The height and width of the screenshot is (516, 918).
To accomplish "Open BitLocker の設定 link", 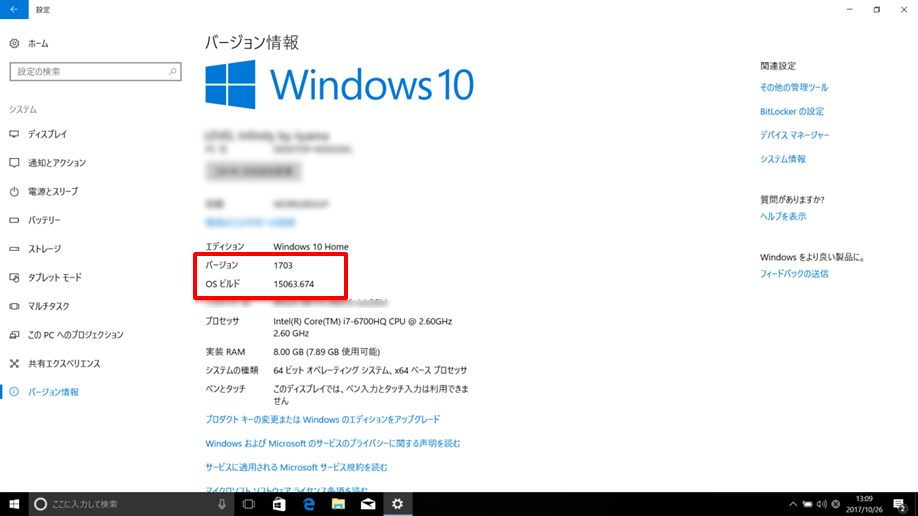I will pos(792,111).
